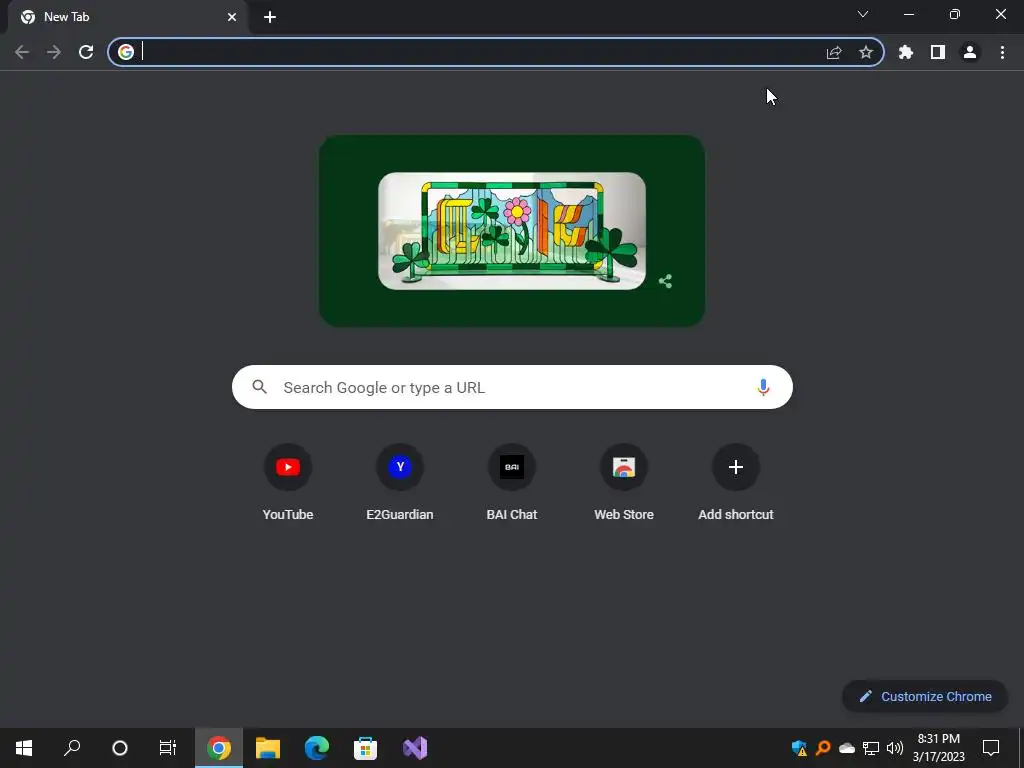
Task: Open the Extensions puzzle menu
Action: (x=906, y=52)
